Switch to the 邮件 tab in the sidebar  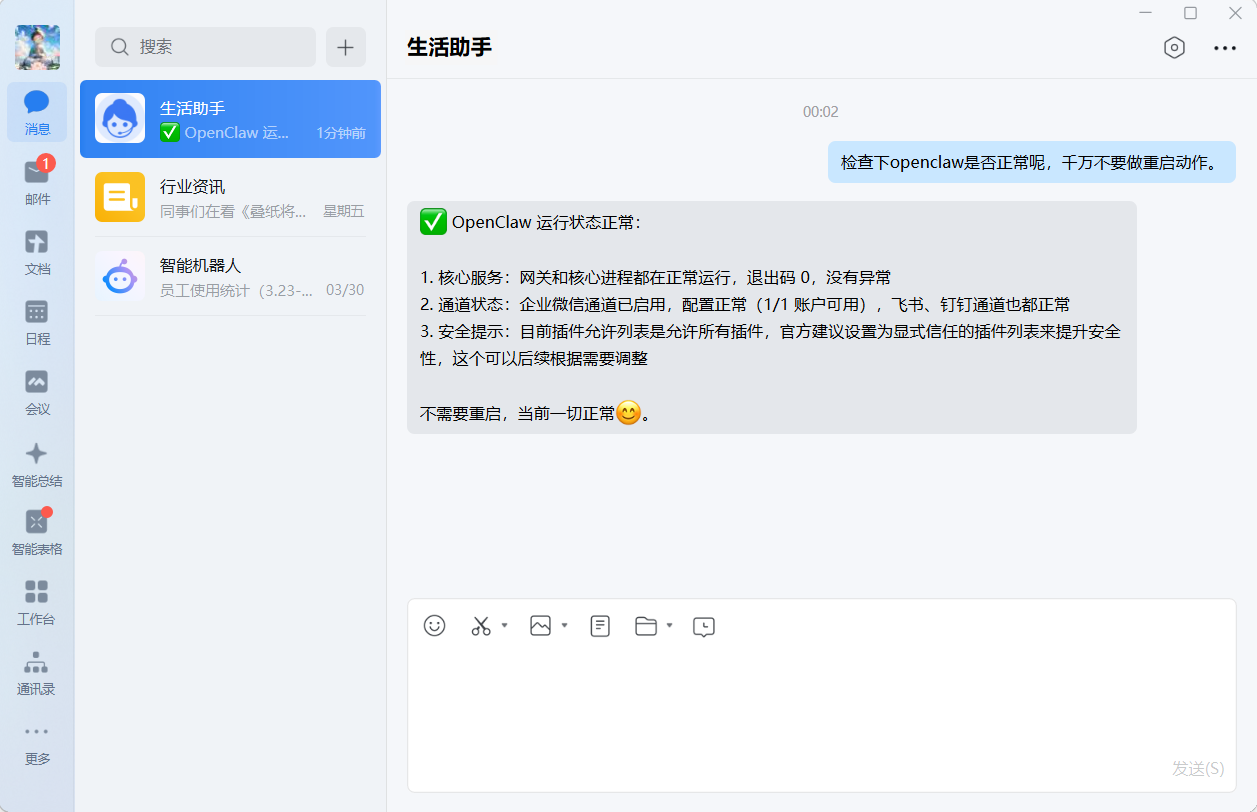(x=37, y=182)
